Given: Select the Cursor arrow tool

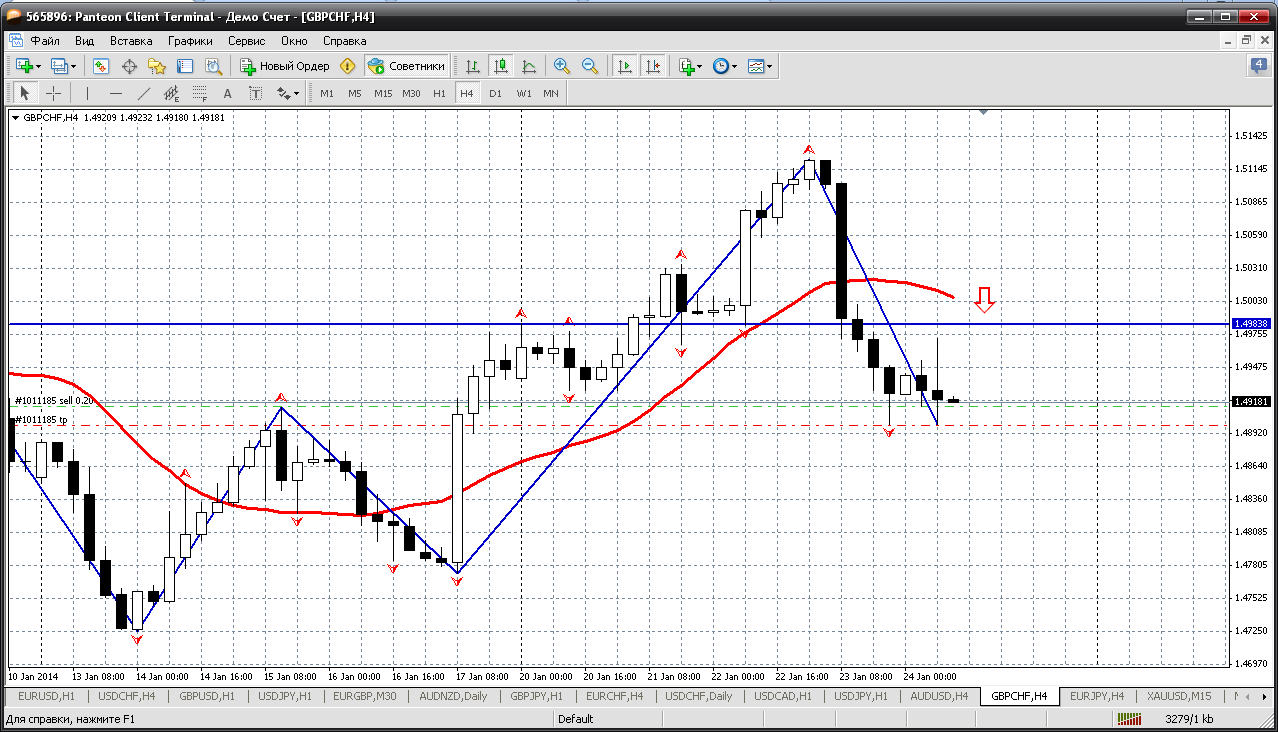Looking at the screenshot, I should tap(25, 93).
